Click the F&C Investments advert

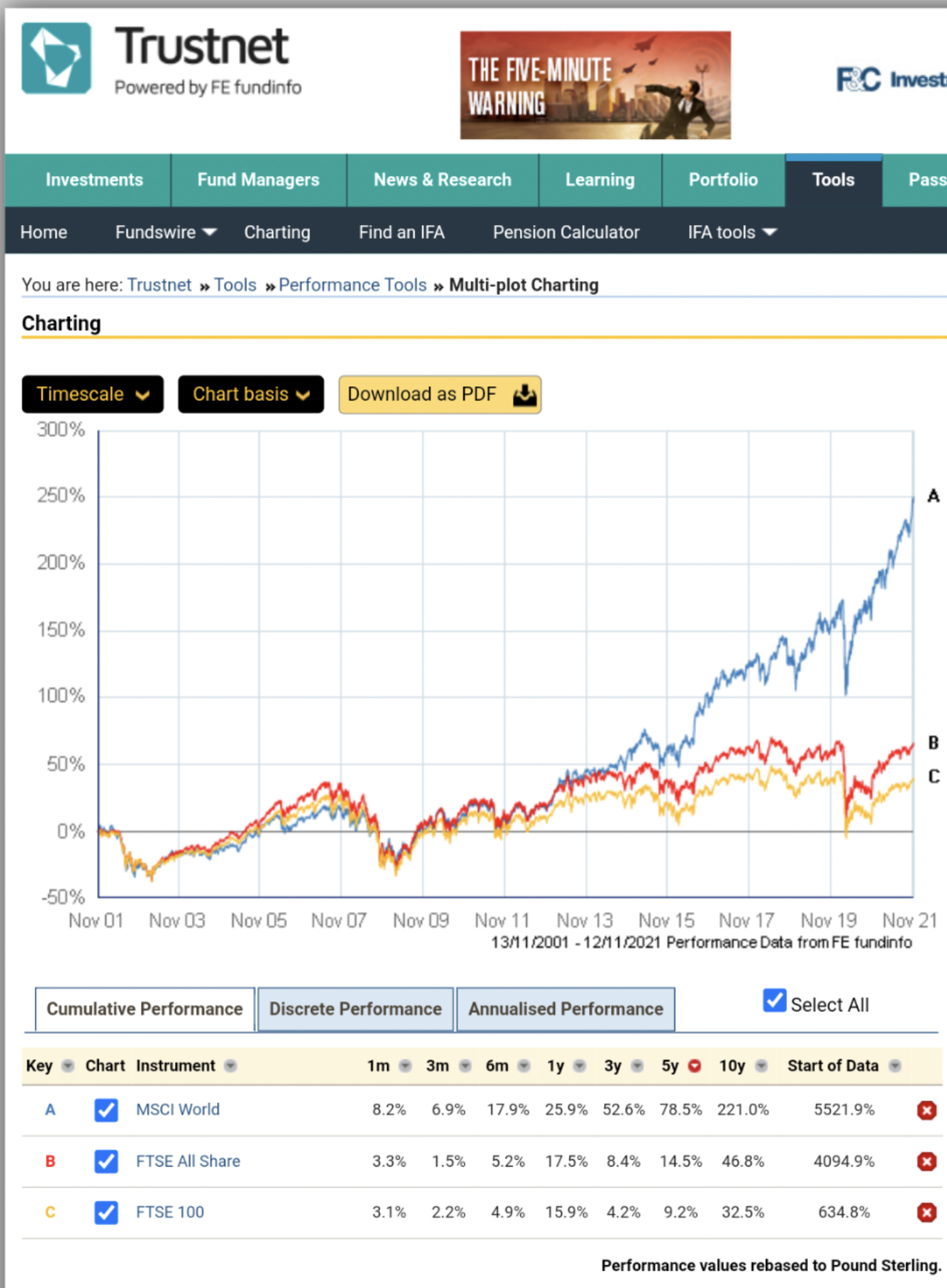click(891, 80)
